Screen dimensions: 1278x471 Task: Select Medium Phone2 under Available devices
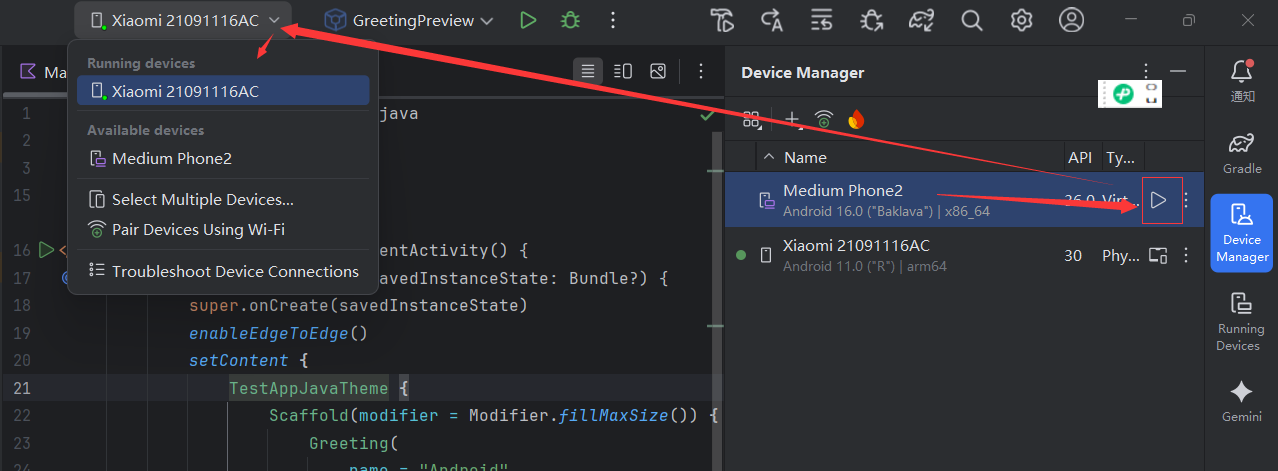point(223,158)
